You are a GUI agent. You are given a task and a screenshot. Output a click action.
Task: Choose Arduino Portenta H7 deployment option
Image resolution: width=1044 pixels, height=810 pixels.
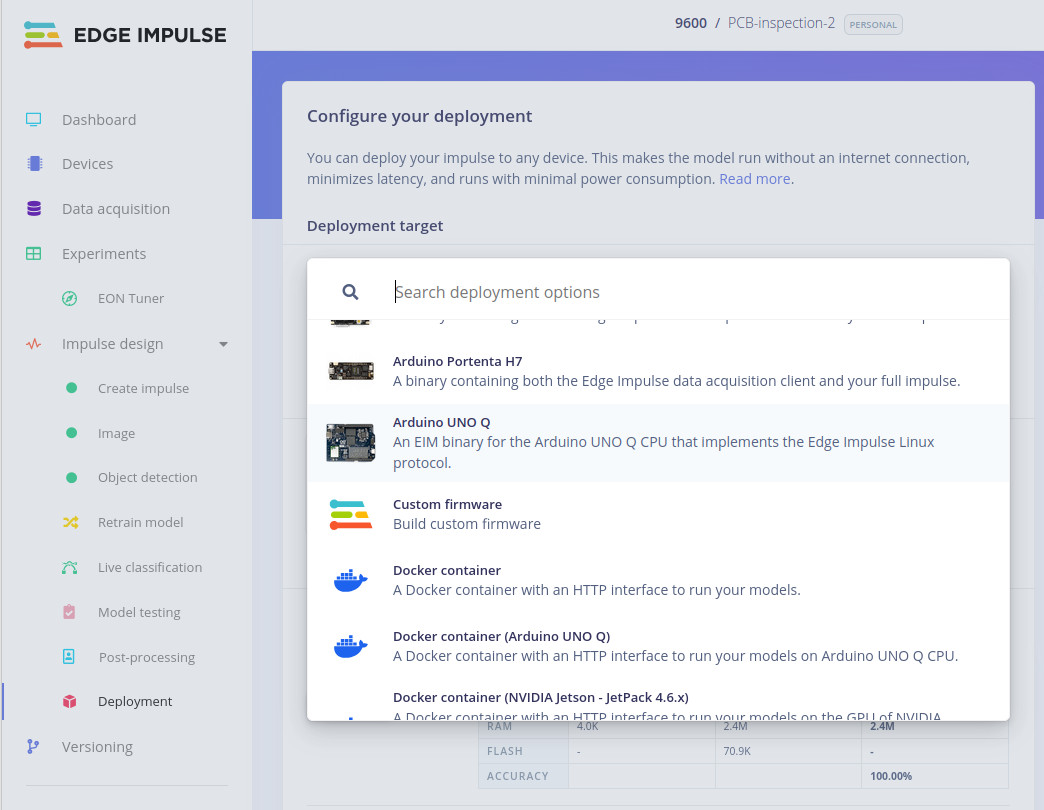click(658, 371)
